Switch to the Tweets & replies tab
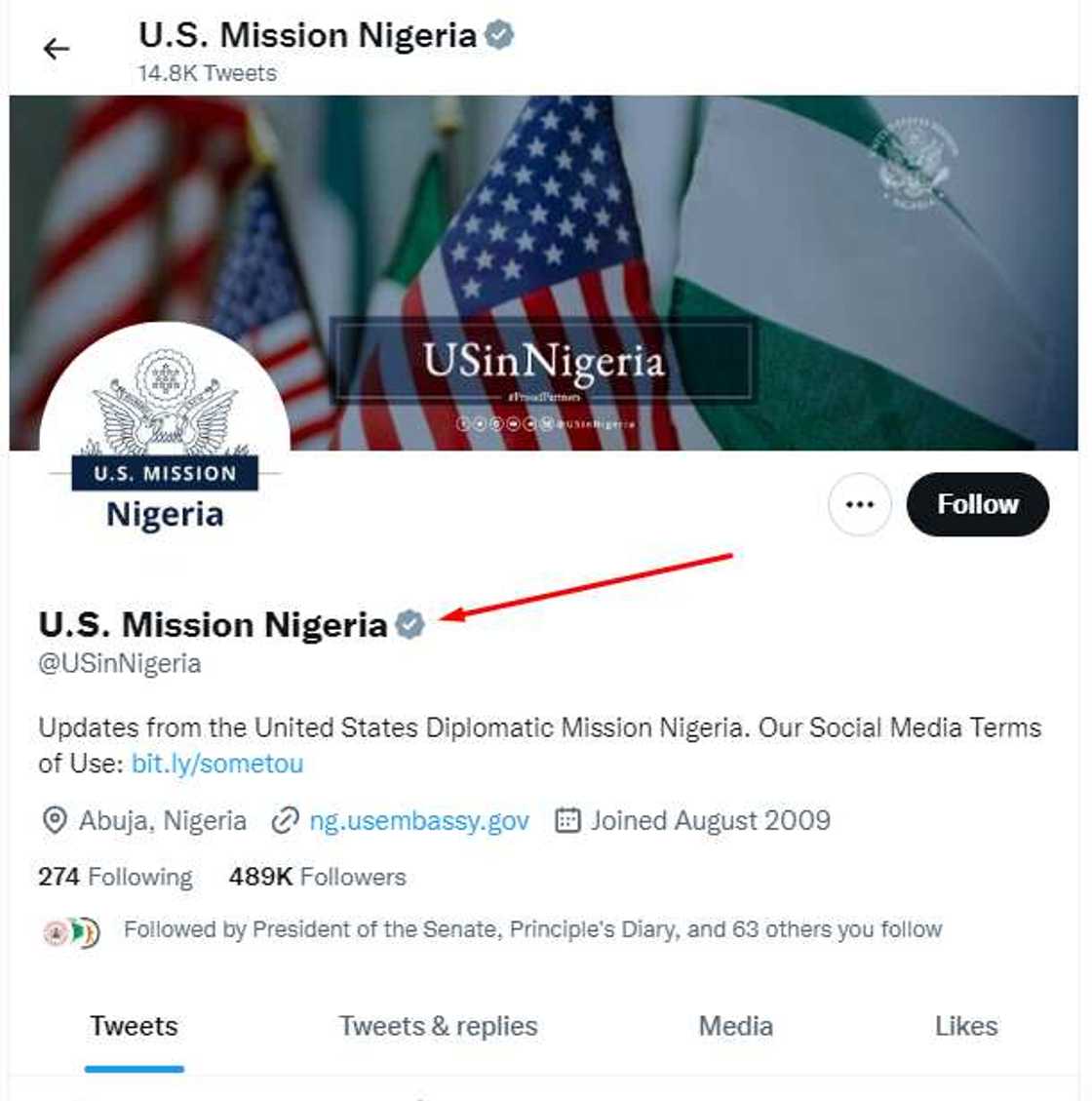Screen dimensions: 1092x1101 click(438, 1026)
